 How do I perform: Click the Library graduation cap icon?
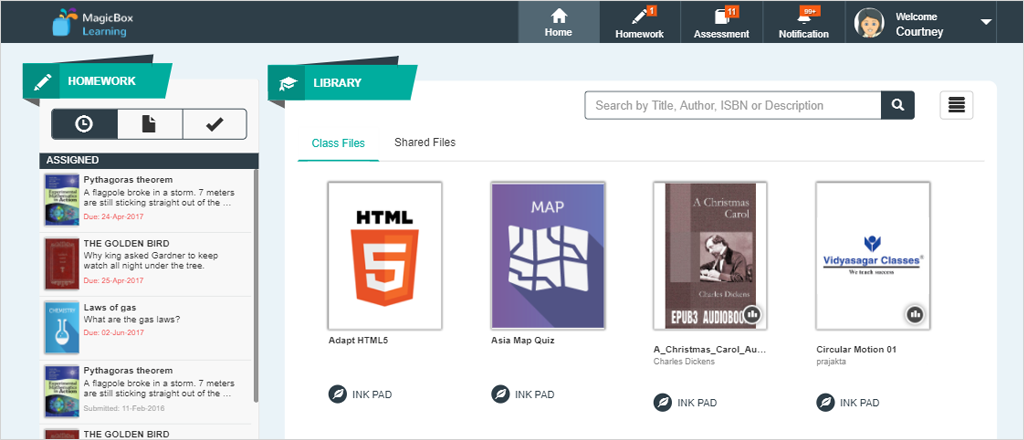point(288,84)
